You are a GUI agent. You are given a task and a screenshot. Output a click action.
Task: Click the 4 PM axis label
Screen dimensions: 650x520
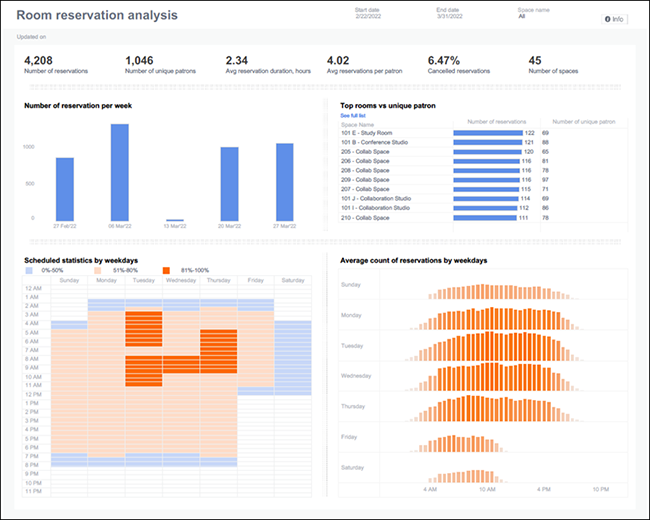544,490
